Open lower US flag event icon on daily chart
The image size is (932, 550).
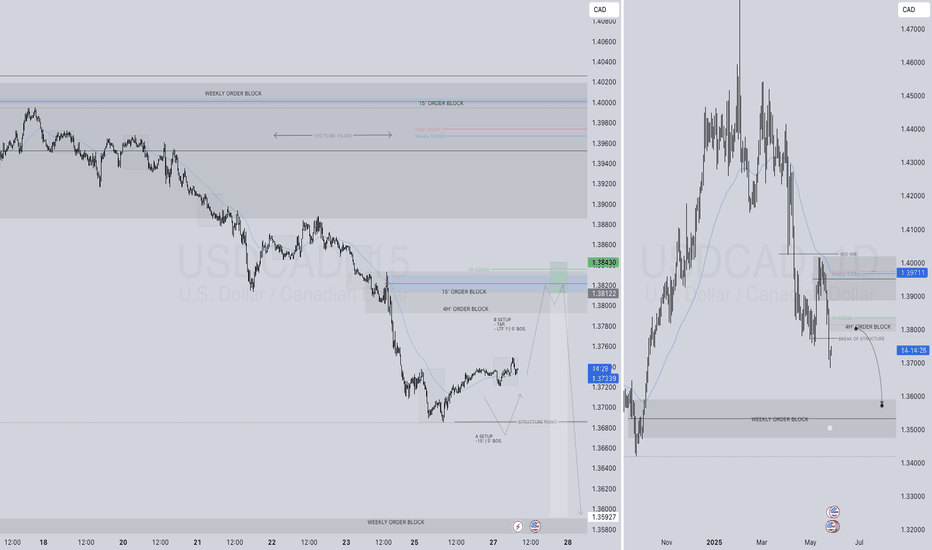[833, 526]
